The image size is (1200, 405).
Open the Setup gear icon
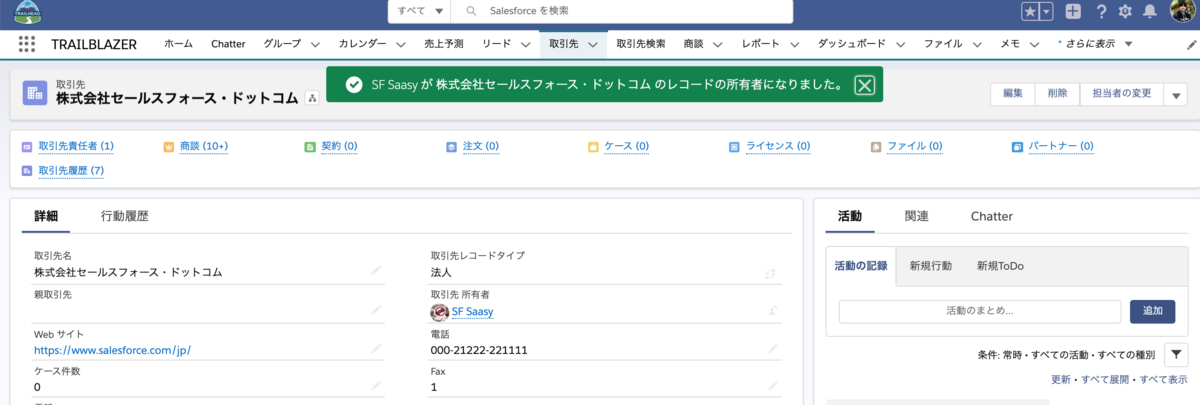click(1125, 12)
